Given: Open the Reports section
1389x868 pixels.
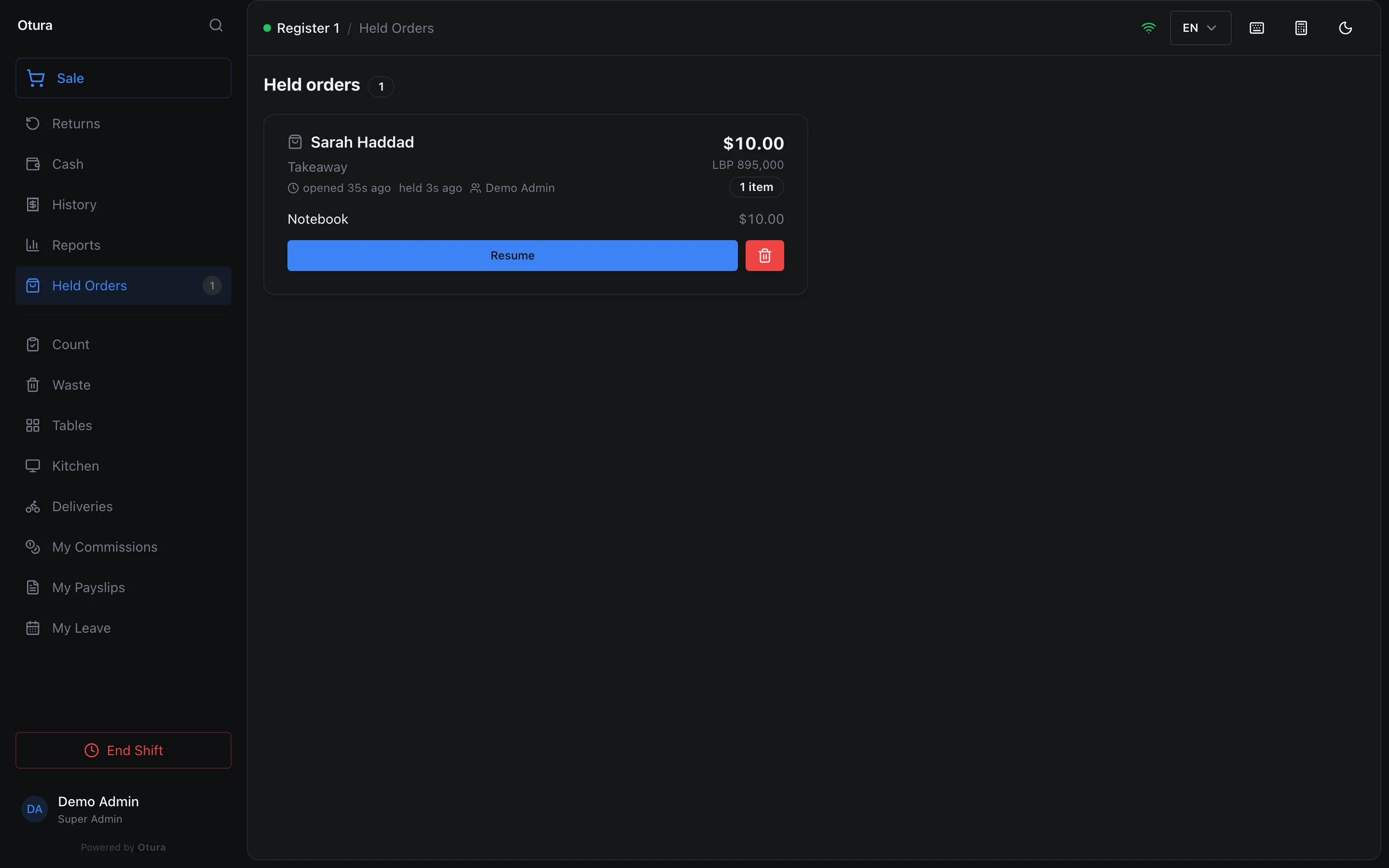Looking at the screenshot, I should (x=123, y=245).
